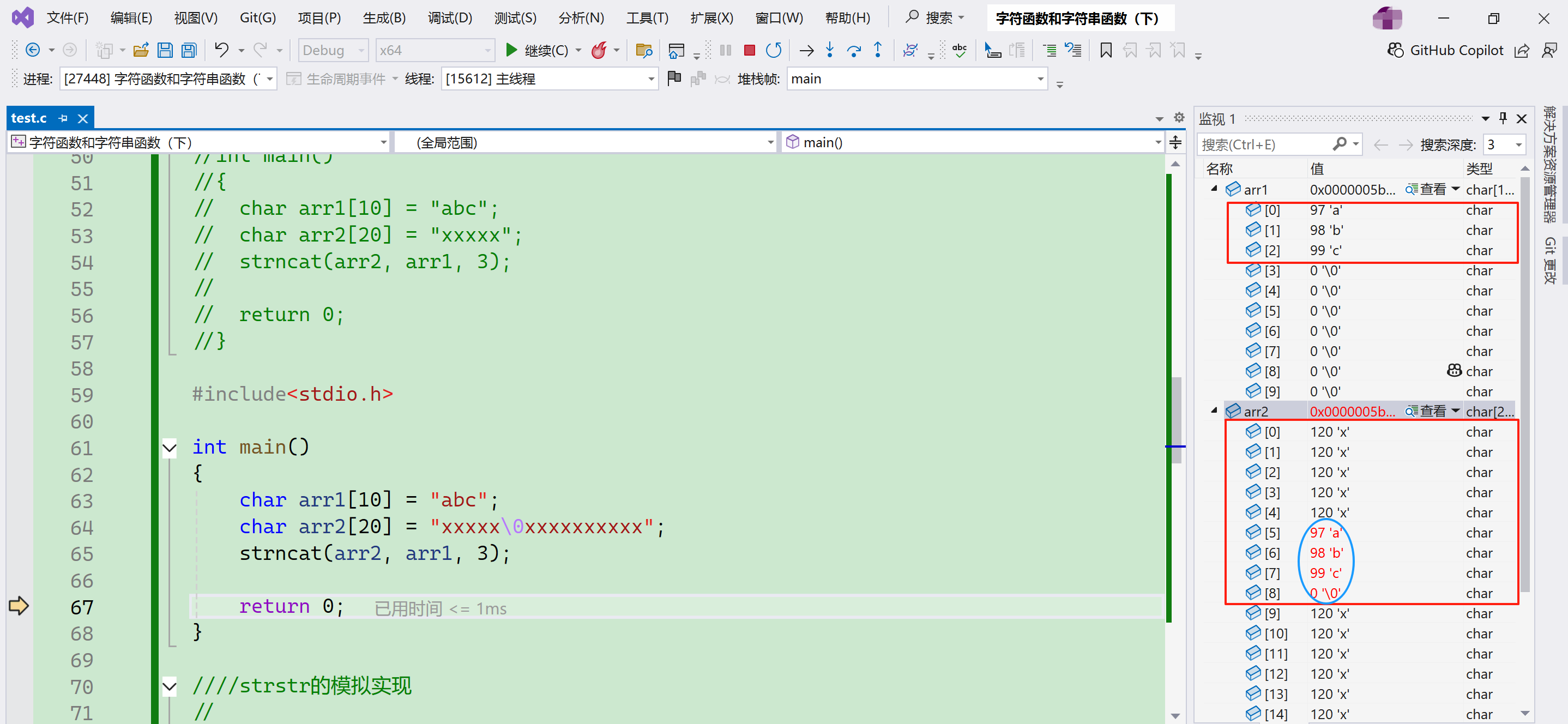The width and height of the screenshot is (1568, 724).
Task: Toggle a bookmark on current line
Action: coord(1105,50)
